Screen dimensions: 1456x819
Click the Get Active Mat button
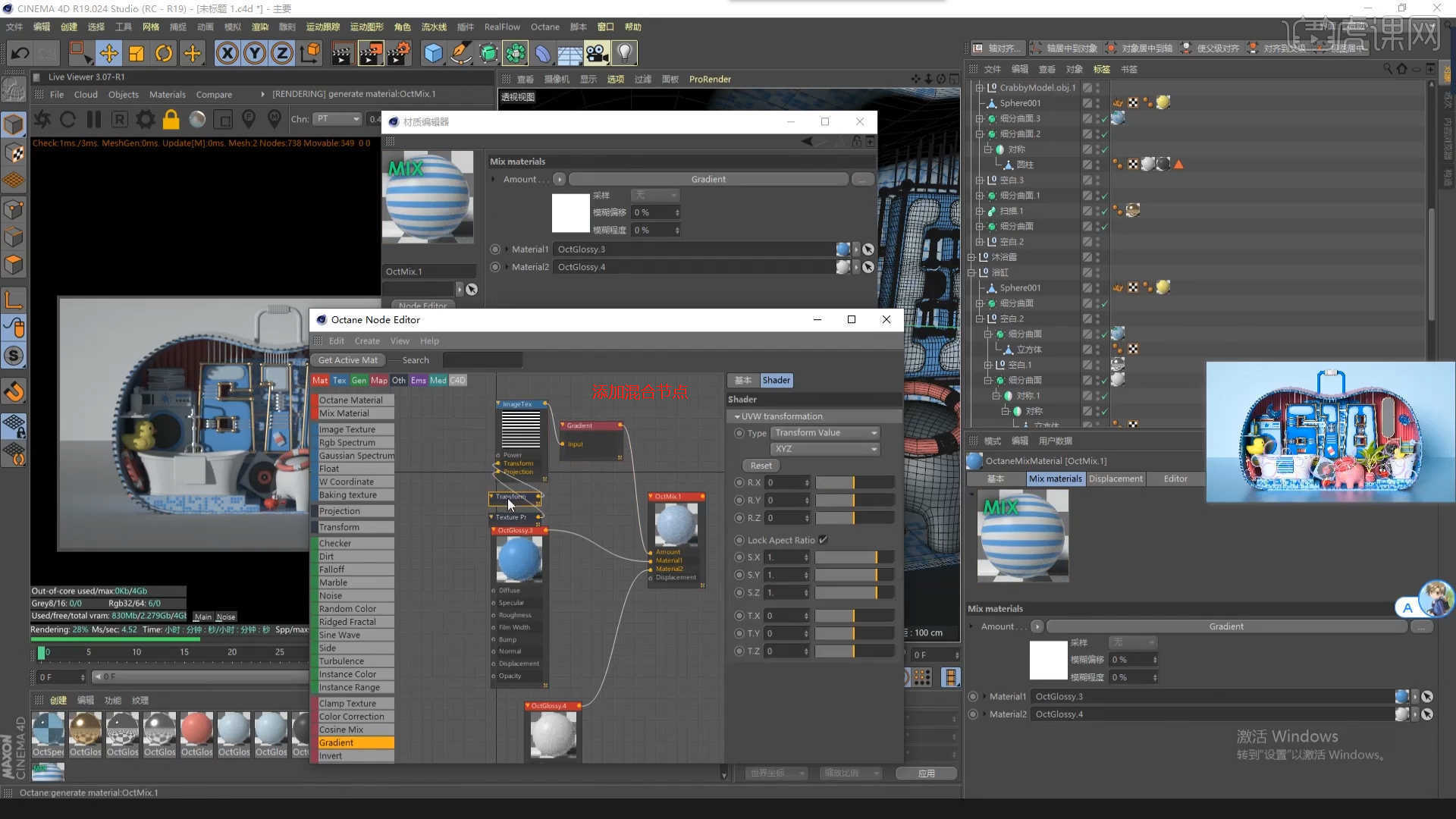click(347, 360)
